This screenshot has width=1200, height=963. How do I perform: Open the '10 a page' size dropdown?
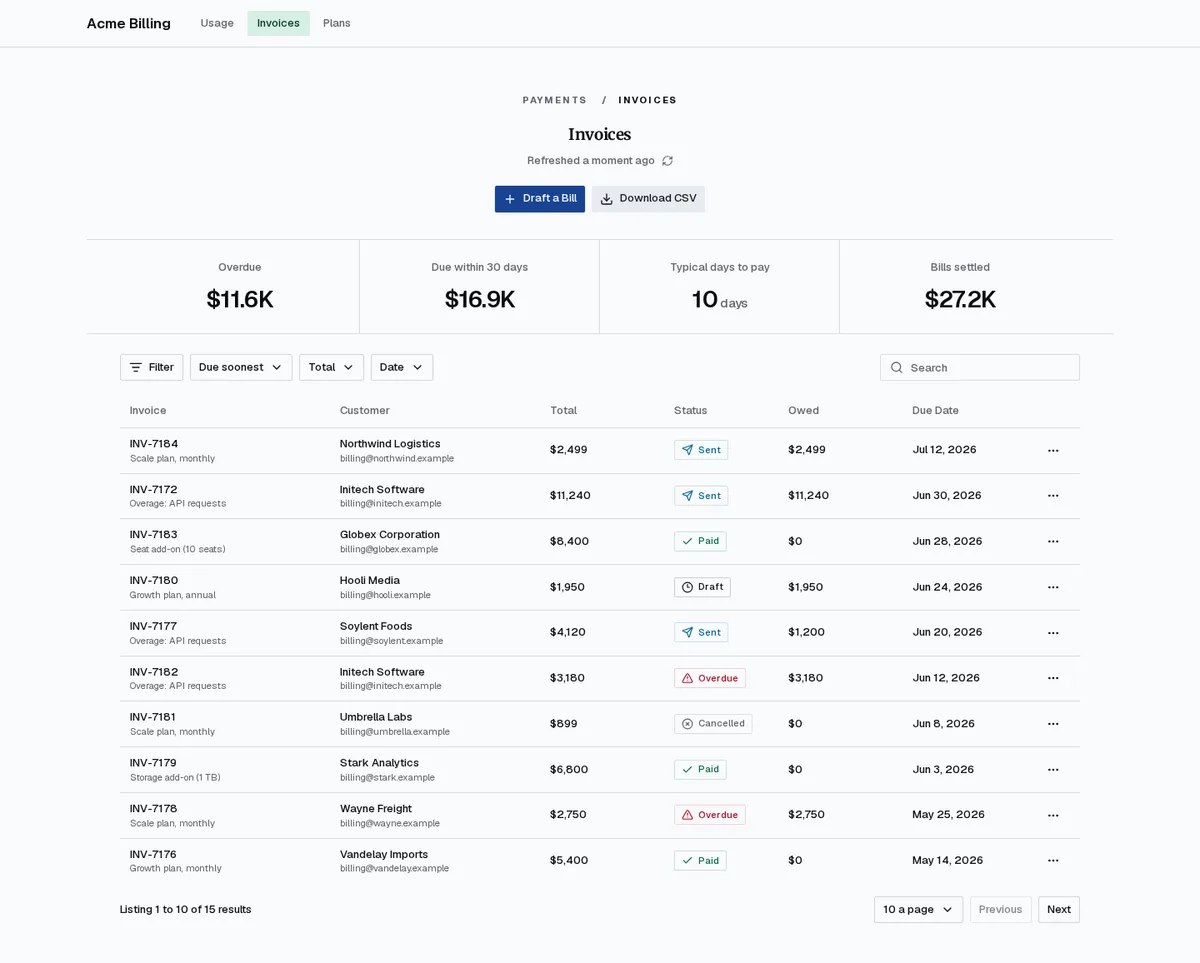[x=919, y=909]
